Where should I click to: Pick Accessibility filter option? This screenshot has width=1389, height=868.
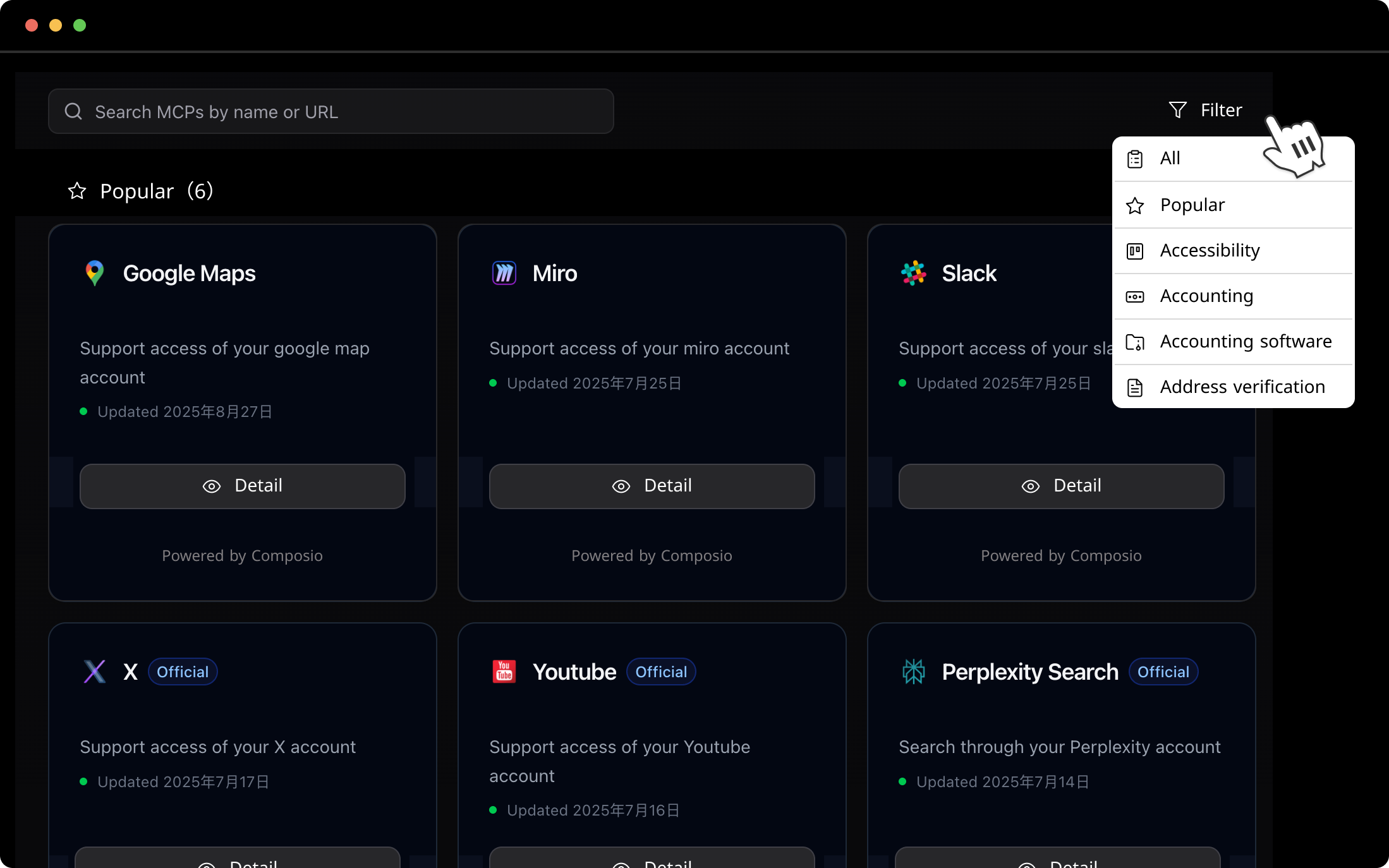[1210, 251]
